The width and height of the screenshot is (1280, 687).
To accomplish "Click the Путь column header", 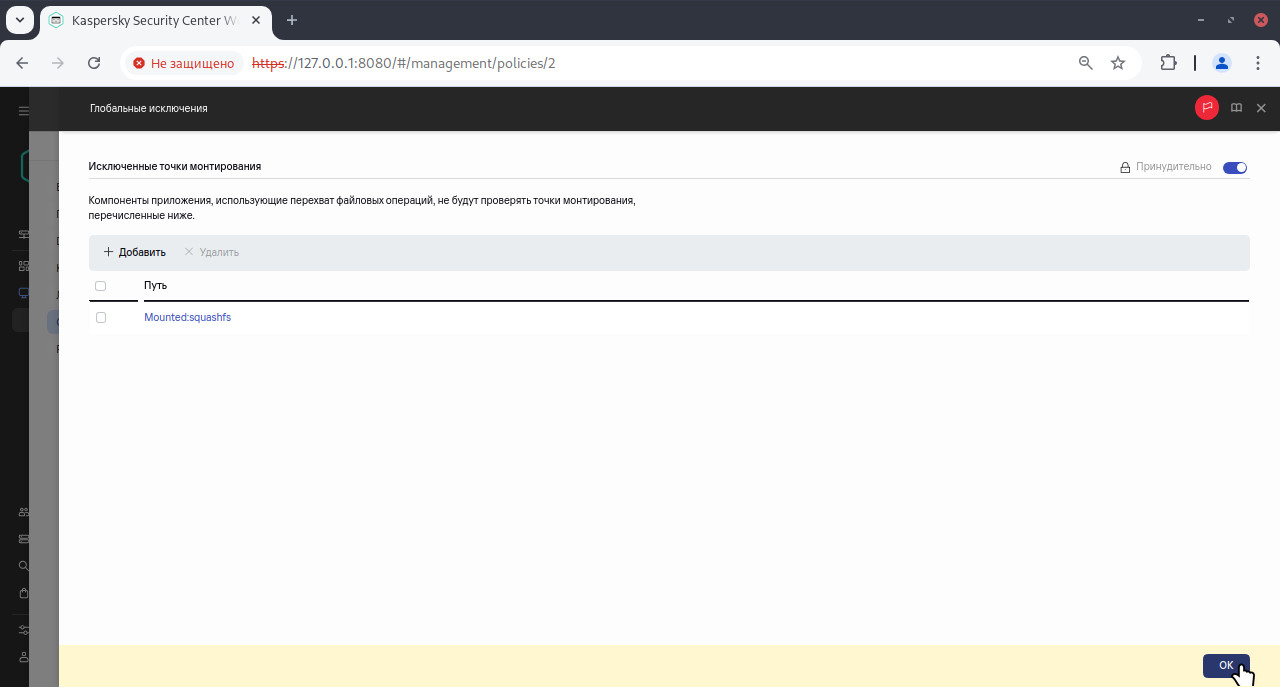I will pyautogui.click(x=155, y=286).
